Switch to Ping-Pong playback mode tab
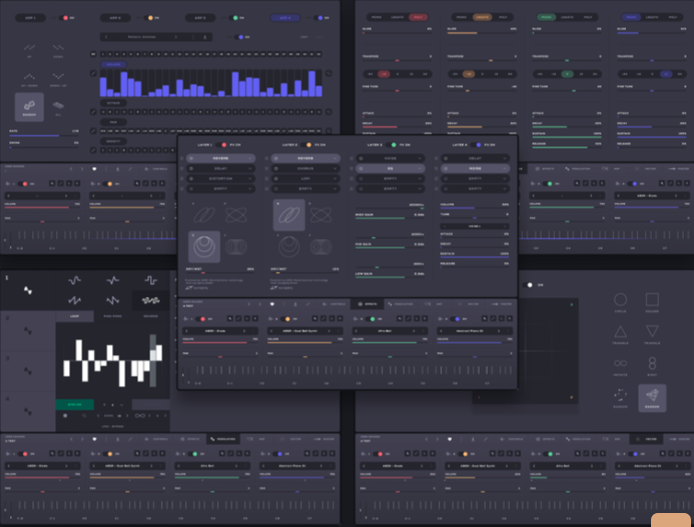Viewport: 694px width, 527px height. pyautogui.click(x=113, y=316)
